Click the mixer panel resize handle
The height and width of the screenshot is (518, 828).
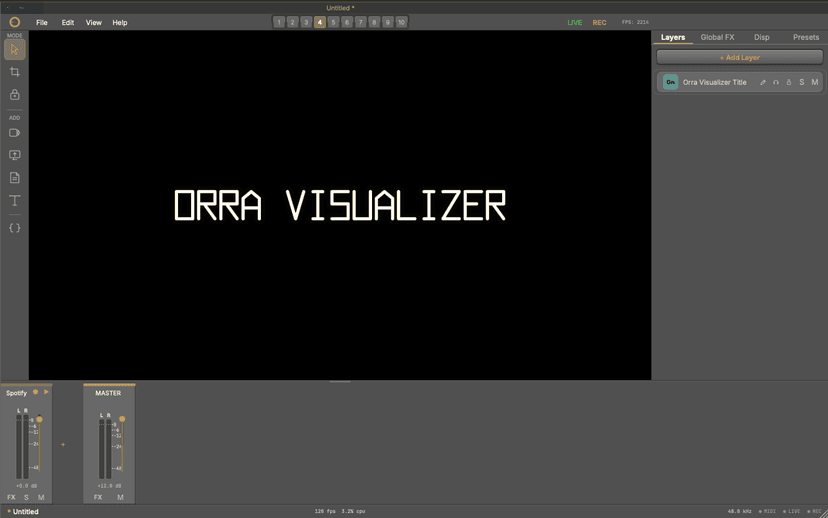pos(340,381)
